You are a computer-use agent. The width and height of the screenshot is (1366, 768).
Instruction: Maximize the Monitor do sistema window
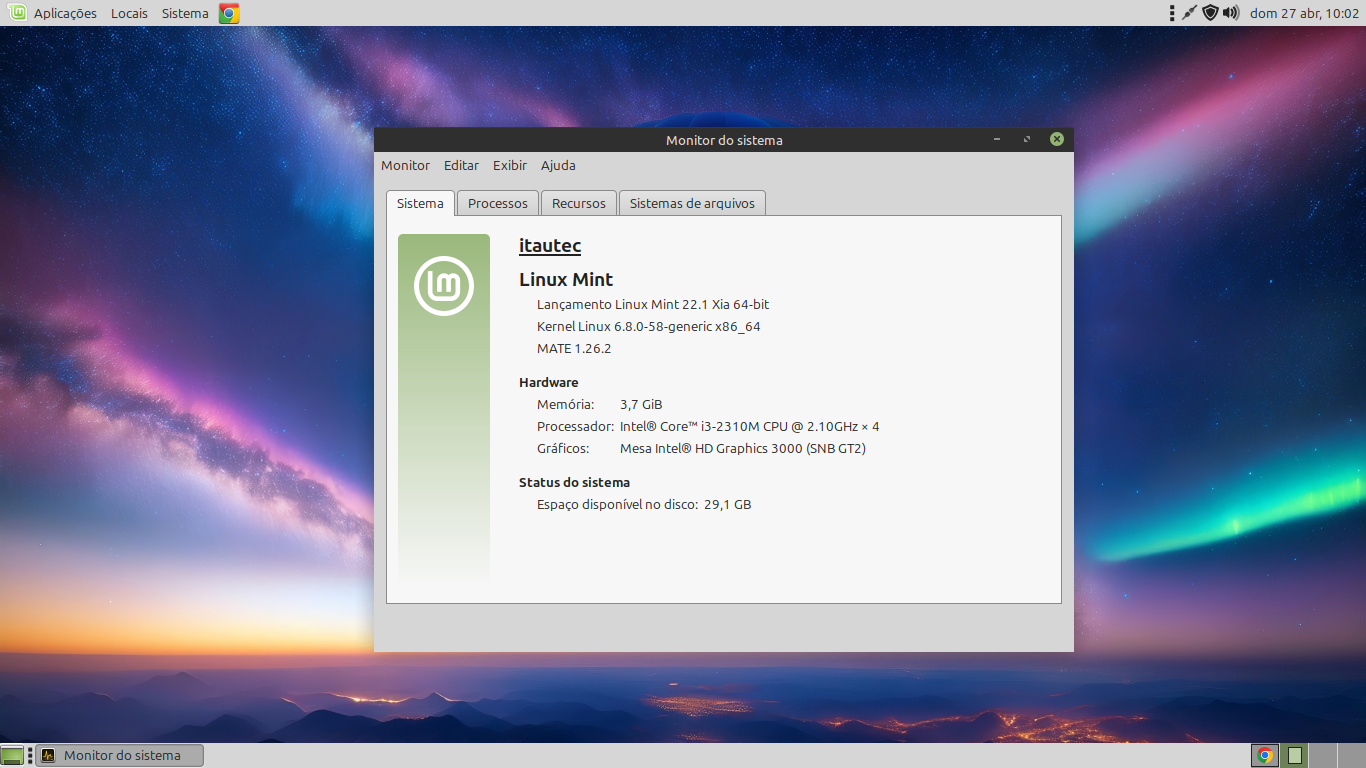pos(1027,139)
